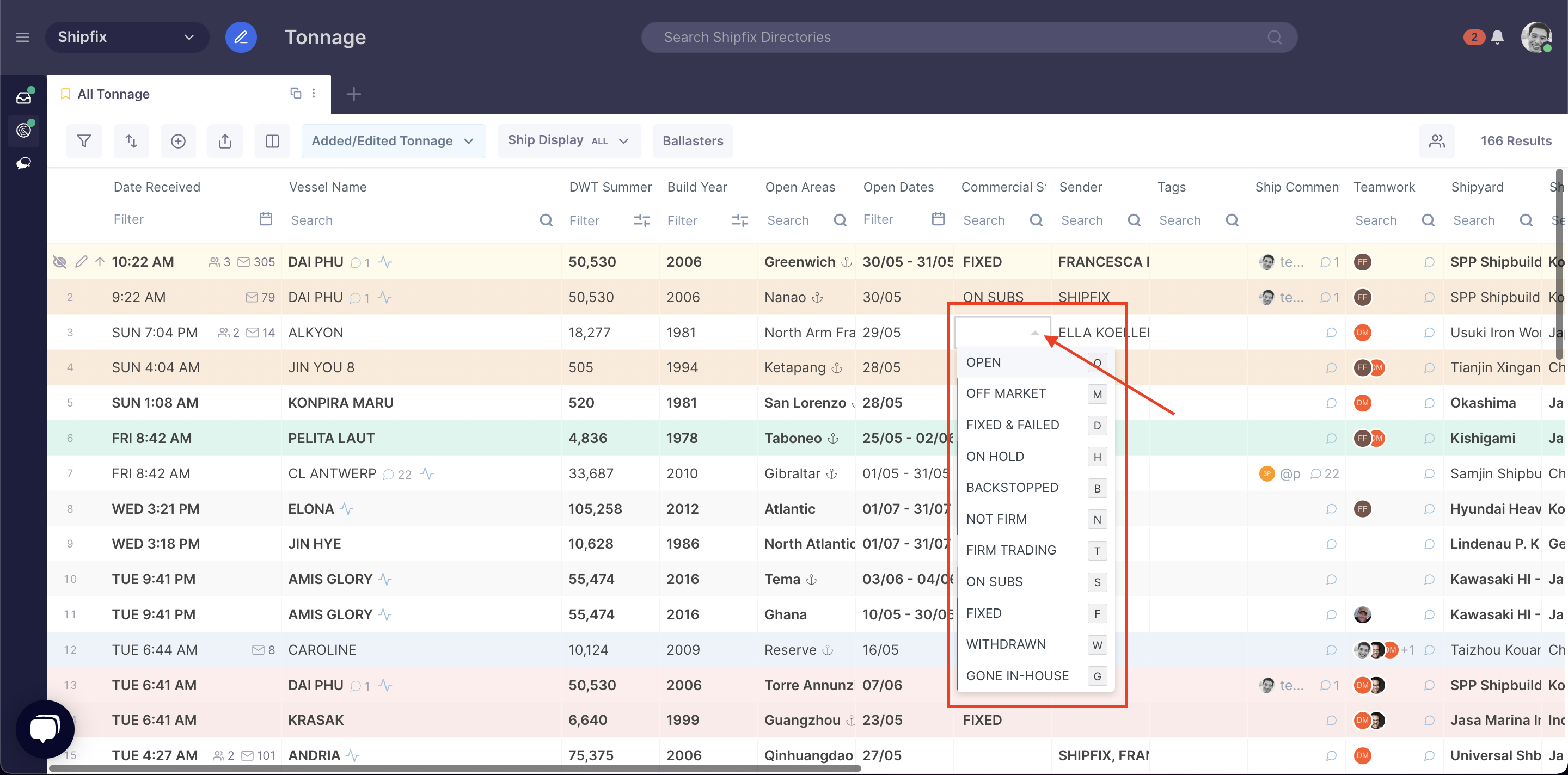Open the inbox icon in sidebar
Image resolution: width=1568 pixels, height=775 pixels.
click(24, 97)
